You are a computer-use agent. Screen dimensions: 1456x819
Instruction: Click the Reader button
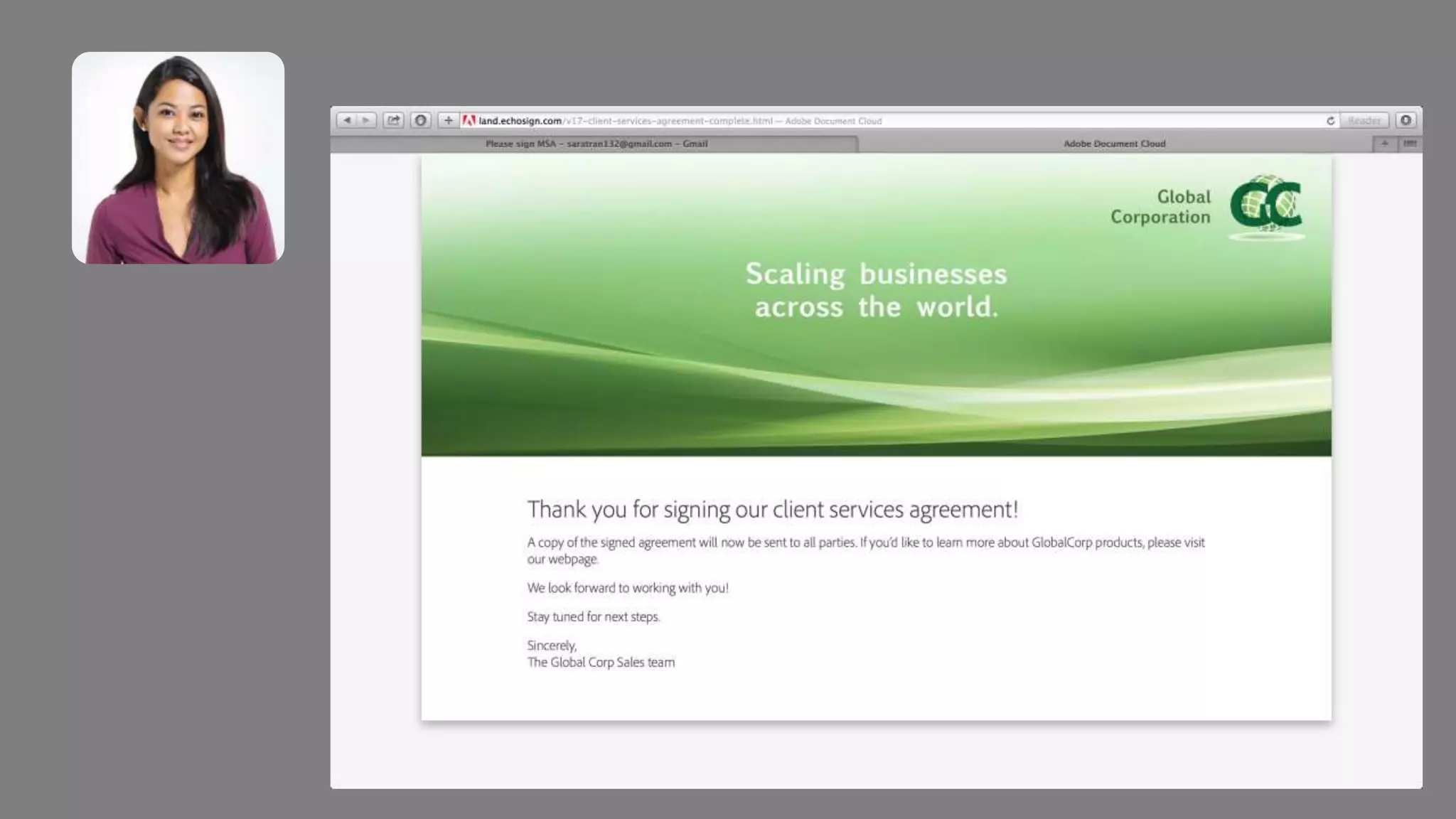click(1364, 121)
